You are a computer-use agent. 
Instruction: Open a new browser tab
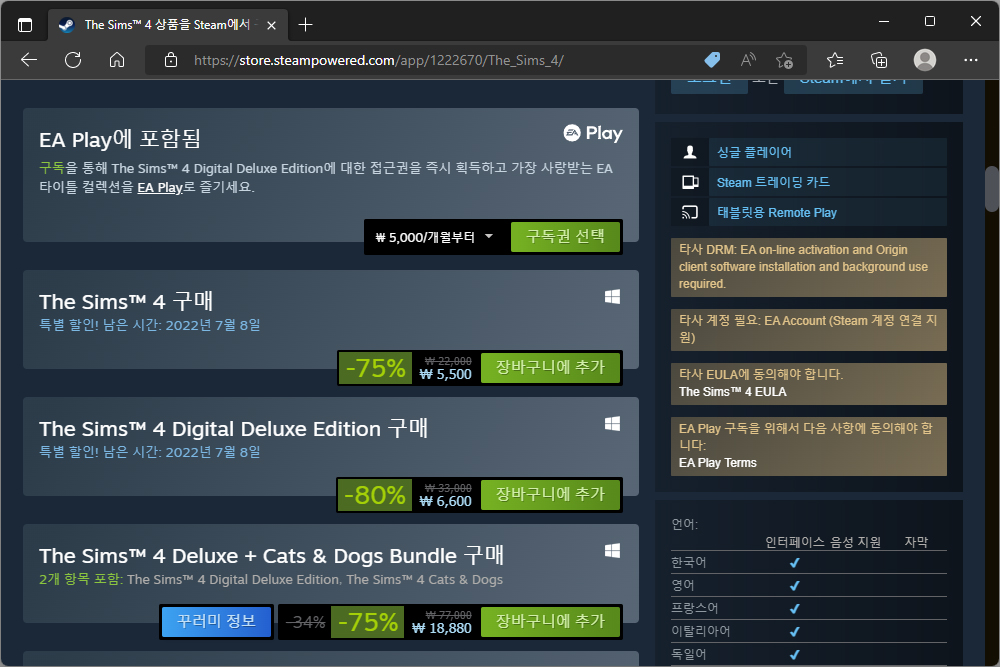[305, 25]
